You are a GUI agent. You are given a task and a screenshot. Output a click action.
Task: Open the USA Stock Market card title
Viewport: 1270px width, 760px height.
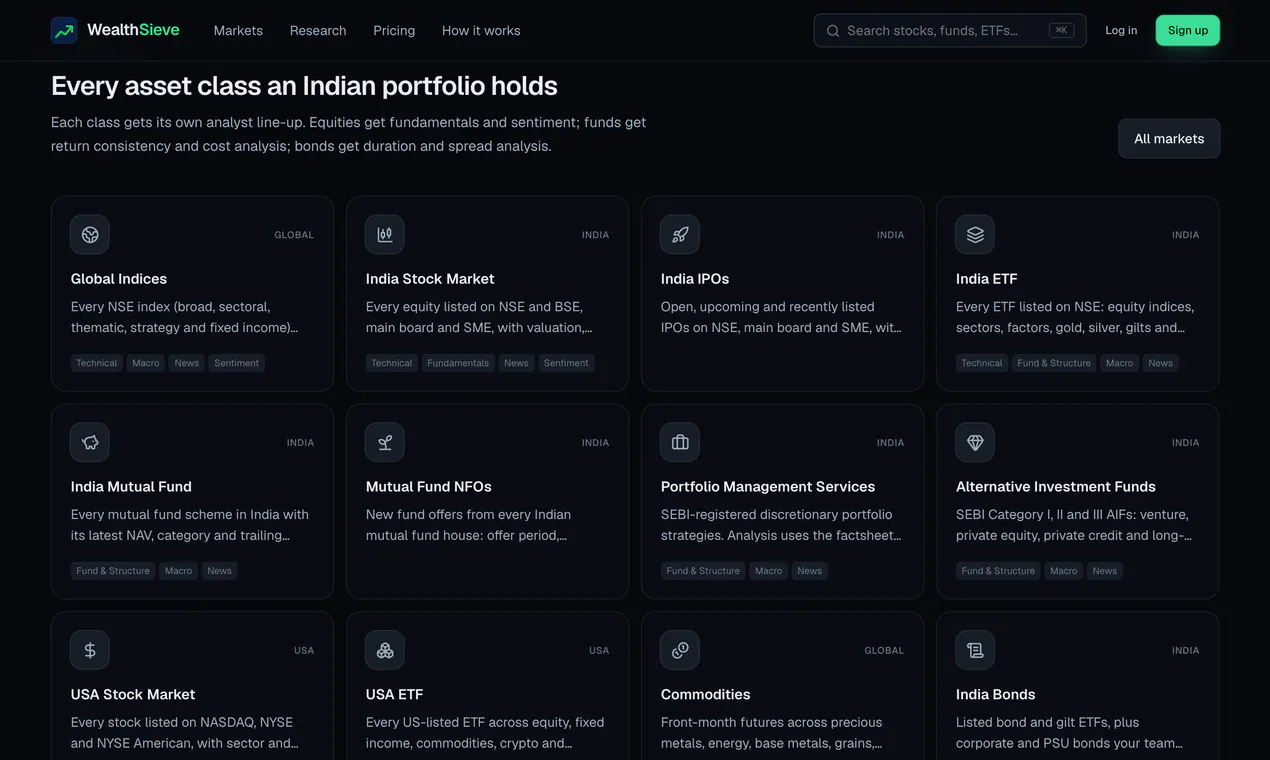133,695
